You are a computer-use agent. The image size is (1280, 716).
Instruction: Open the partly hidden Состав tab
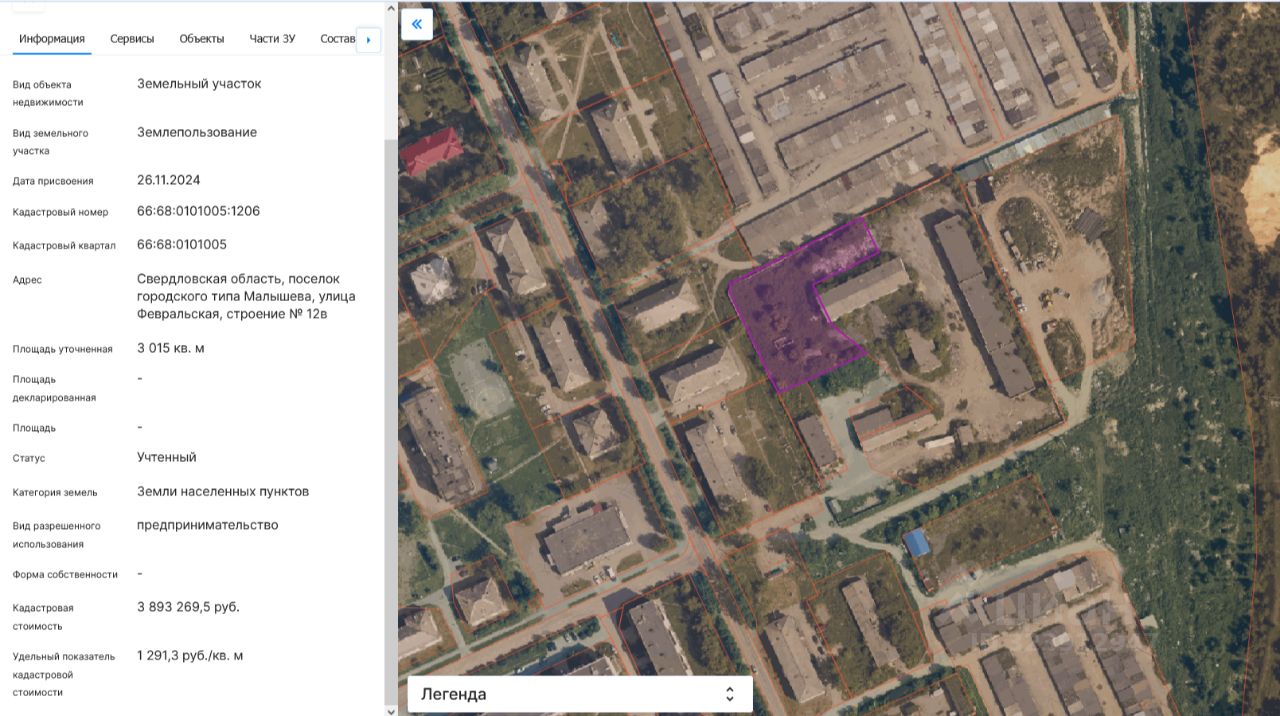point(338,39)
